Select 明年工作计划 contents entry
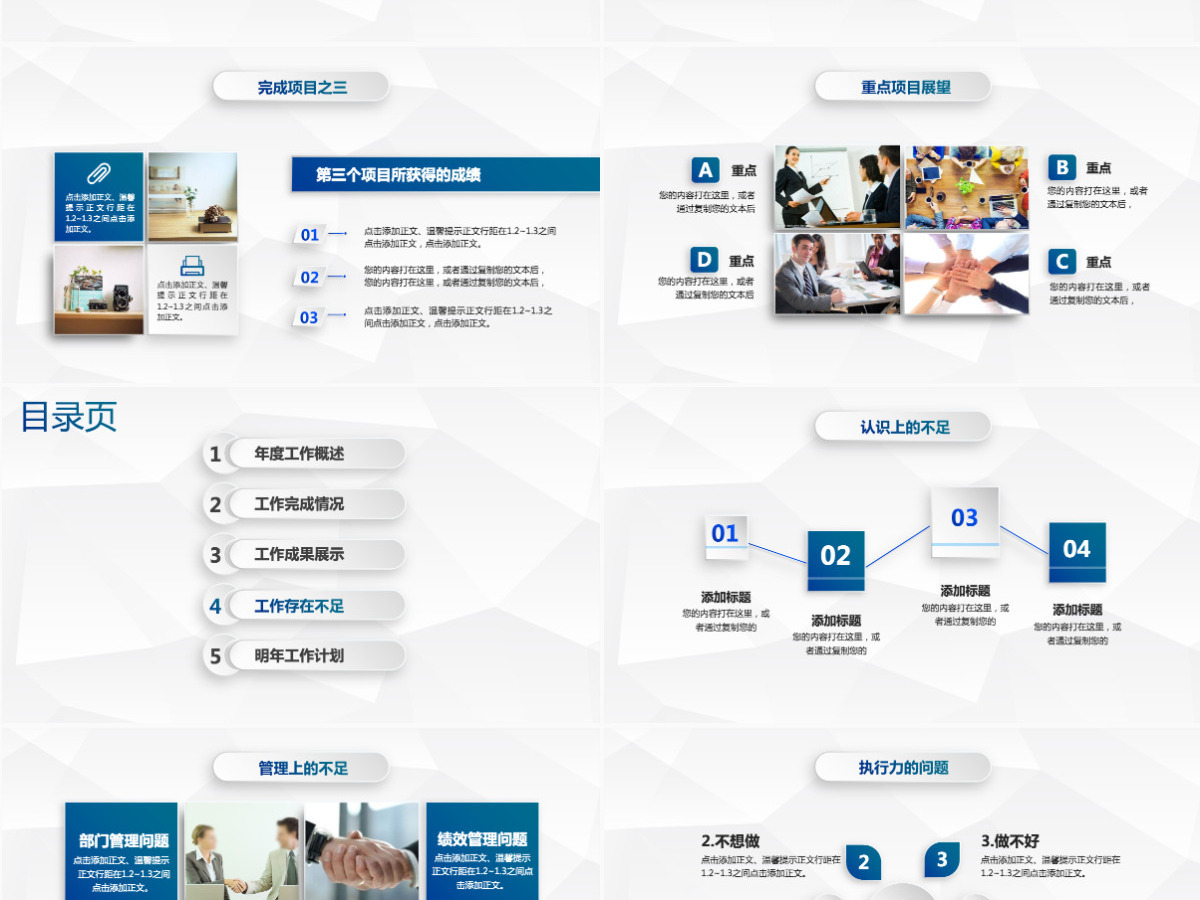The image size is (1200, 900). [x=316, y=656]
